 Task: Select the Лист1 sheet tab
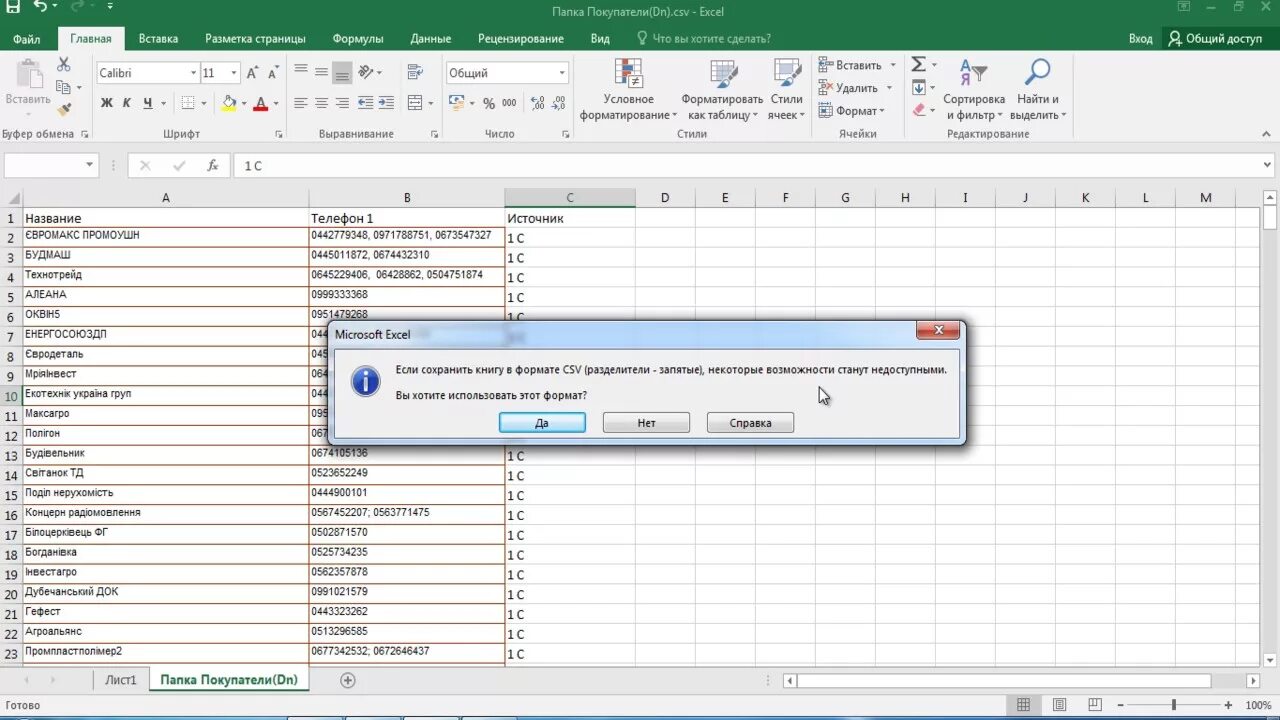(121, 680)
